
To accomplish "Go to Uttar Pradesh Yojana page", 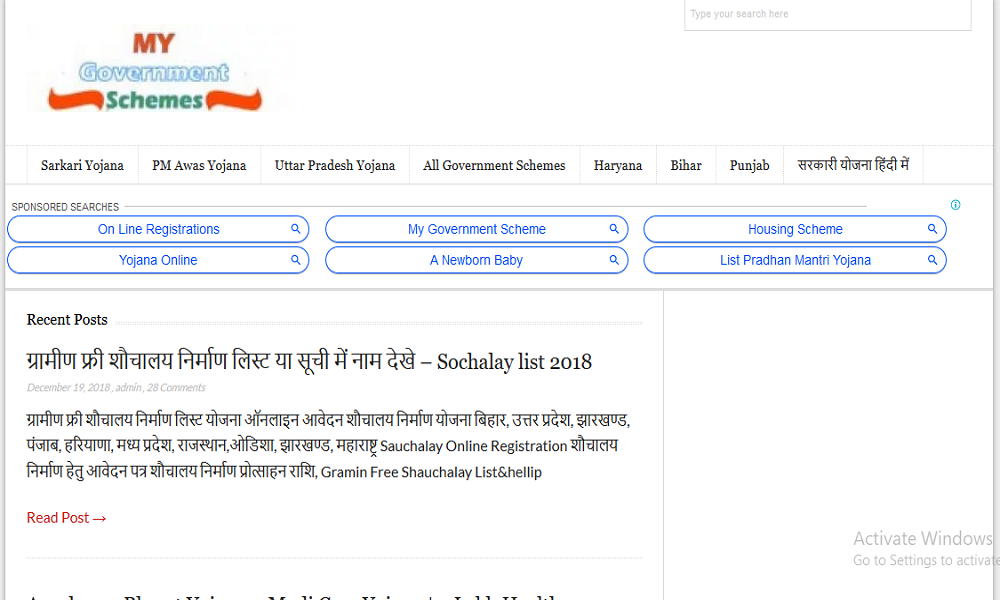I will click(335, 166).
